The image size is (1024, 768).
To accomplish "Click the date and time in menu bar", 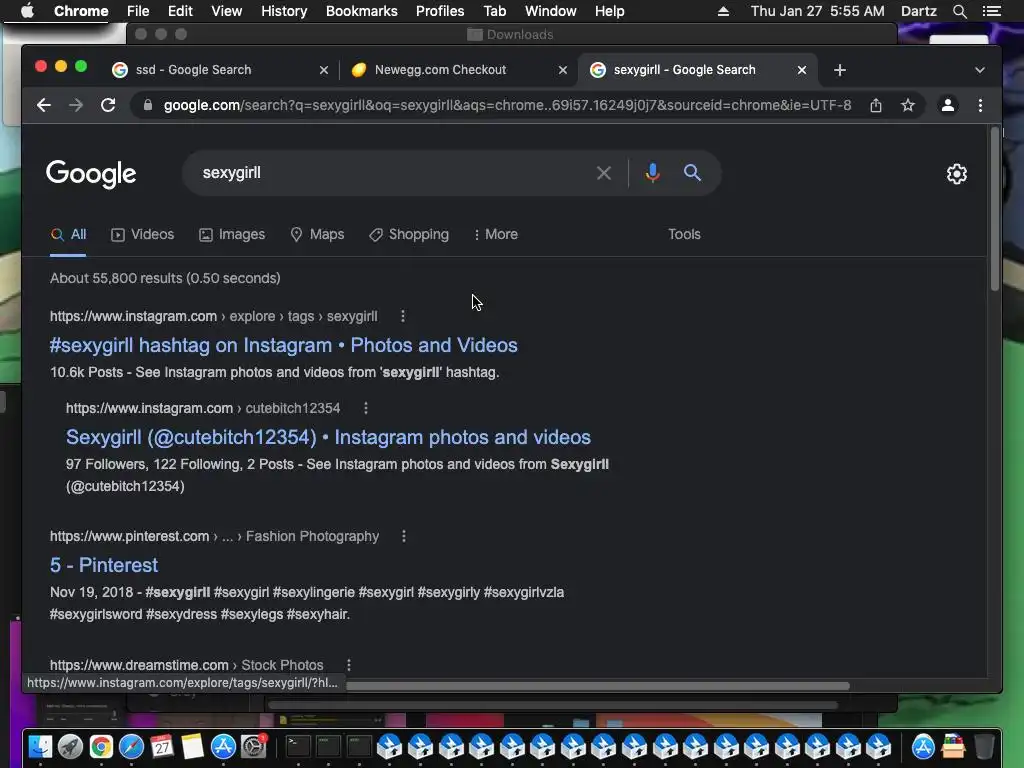I will (x=818, y=11).
